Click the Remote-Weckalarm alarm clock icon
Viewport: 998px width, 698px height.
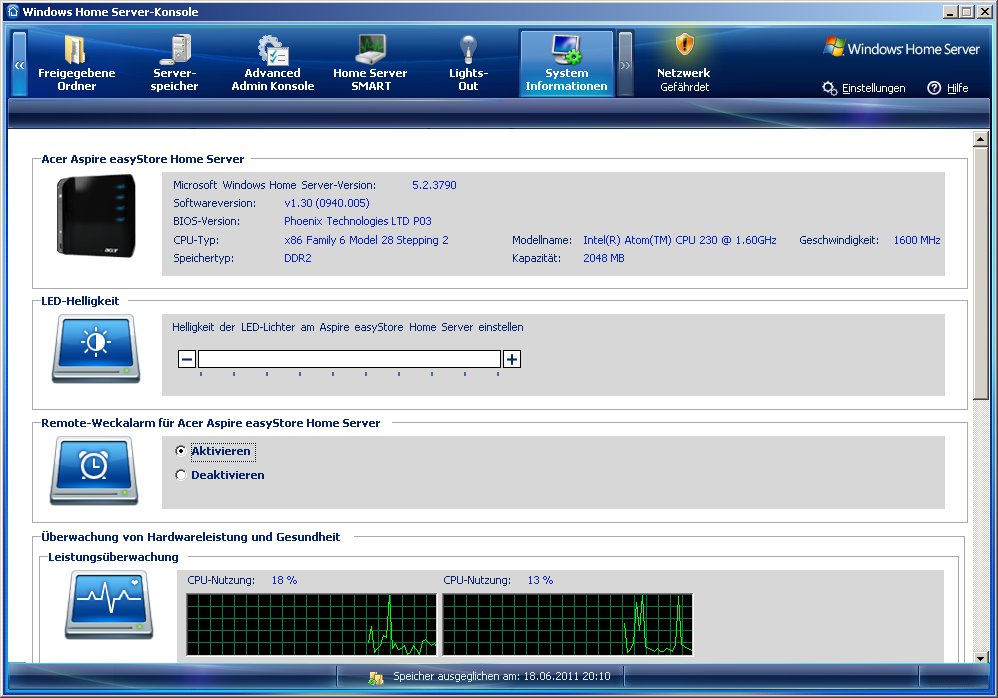pyautogui.click(x=94, y=470)
